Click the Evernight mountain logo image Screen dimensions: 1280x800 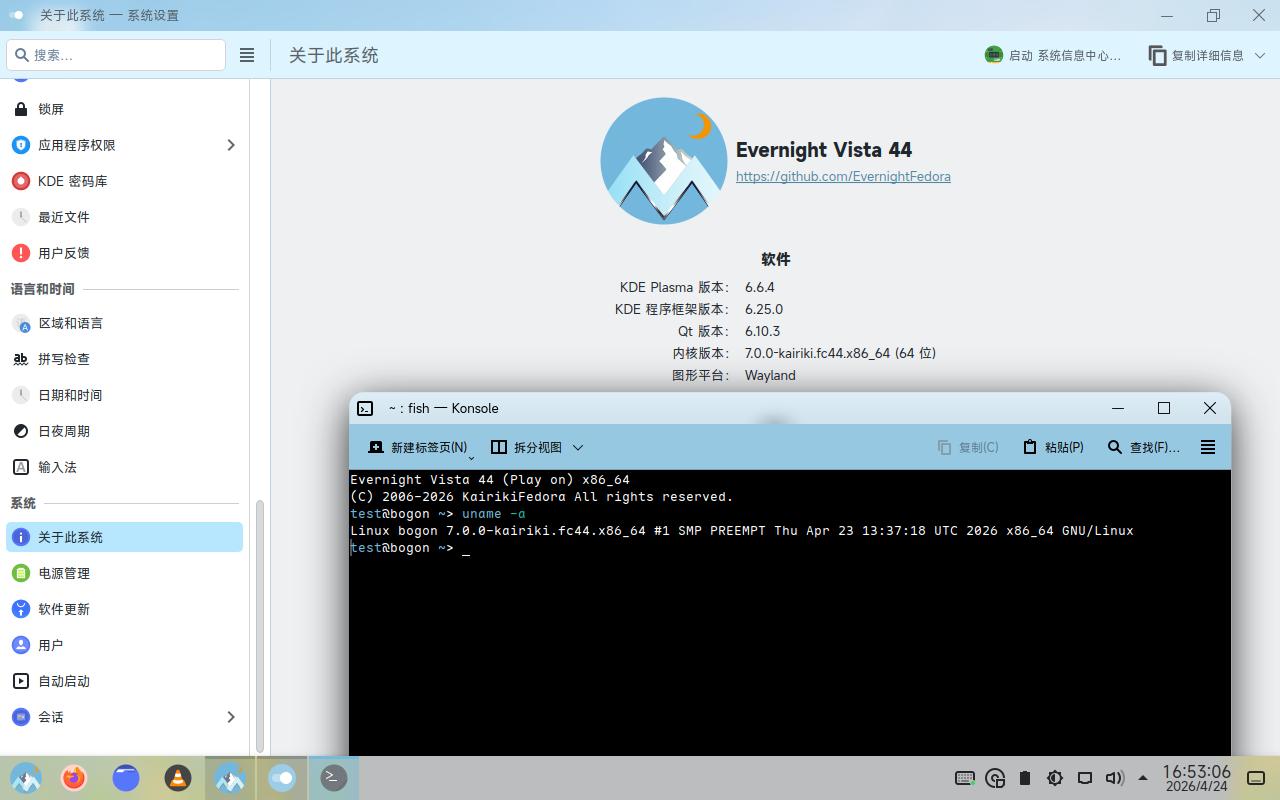click(664, 161)
